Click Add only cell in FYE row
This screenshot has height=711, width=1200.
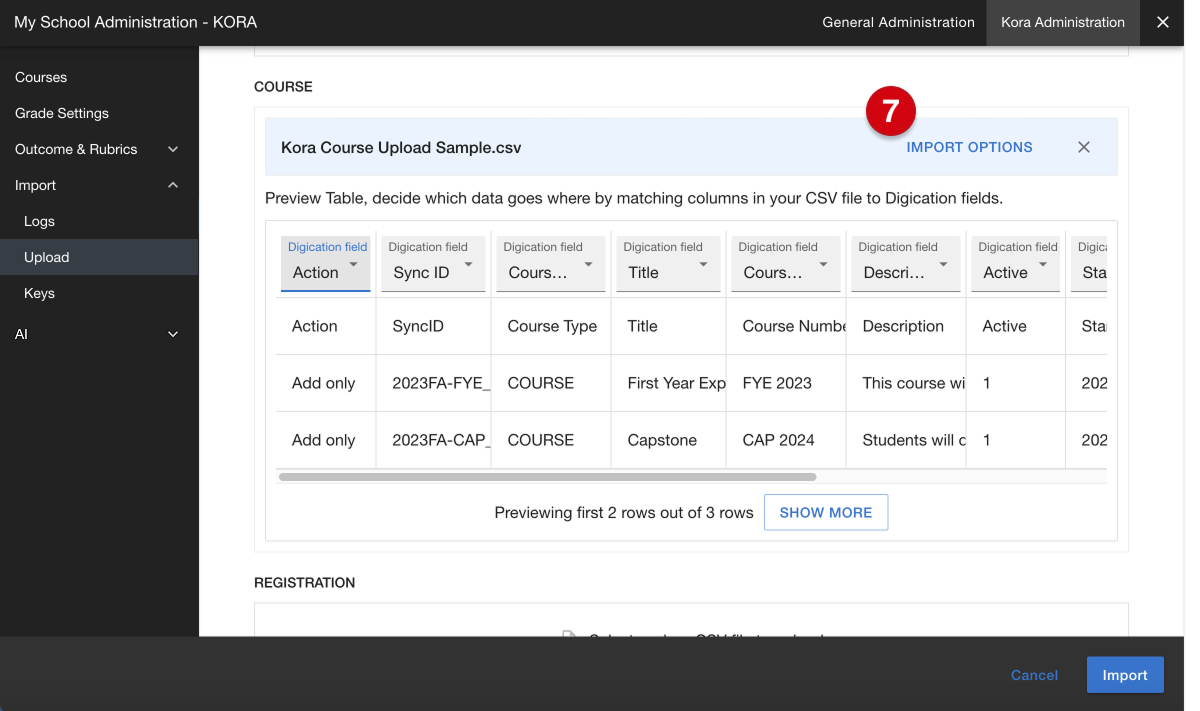point(326,383)
